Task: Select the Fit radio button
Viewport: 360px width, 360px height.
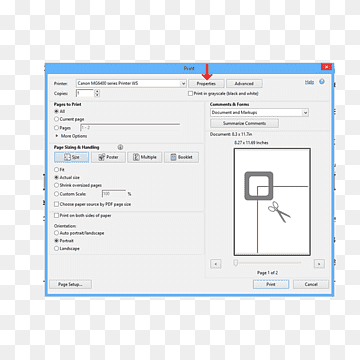Action: coord(56,170)
